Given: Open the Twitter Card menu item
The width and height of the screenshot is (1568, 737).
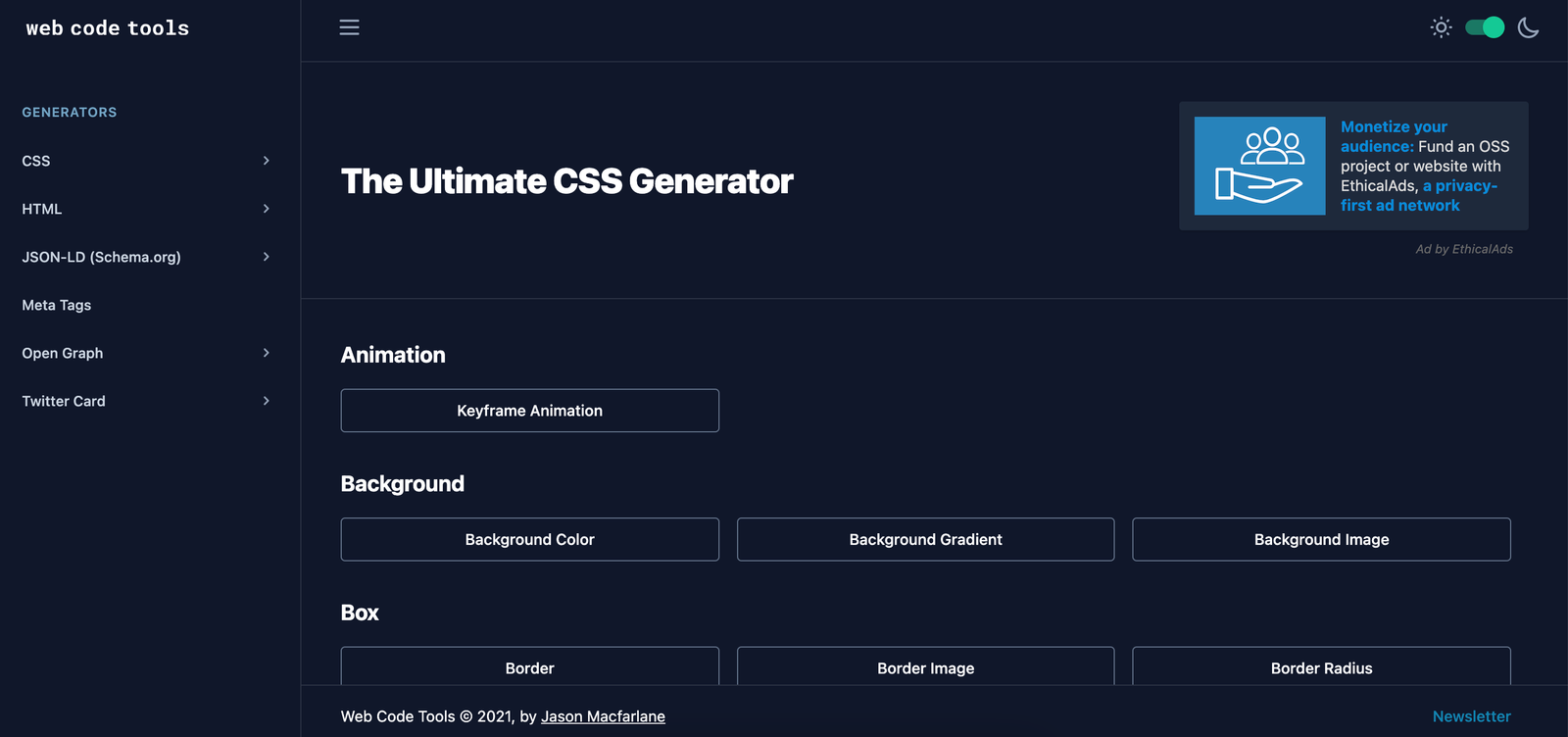Looking at the screenshot, I should pos(64,401).
